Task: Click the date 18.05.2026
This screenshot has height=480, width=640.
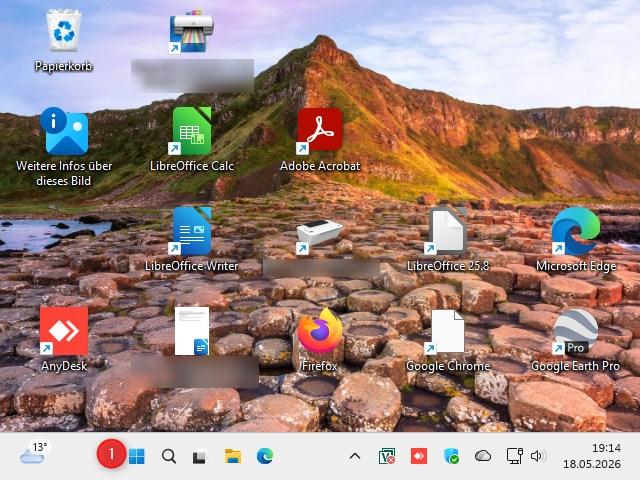Action: click(x=592, y=464)
